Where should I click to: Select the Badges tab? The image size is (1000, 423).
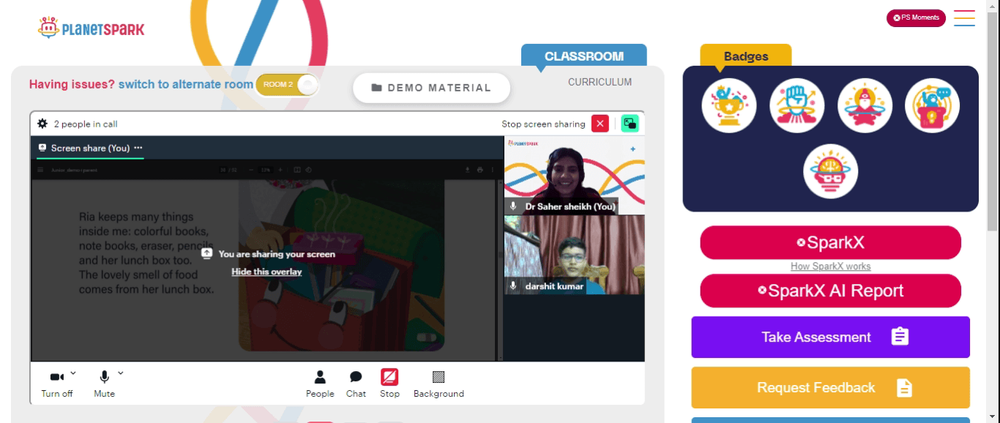tap(746, 56)
